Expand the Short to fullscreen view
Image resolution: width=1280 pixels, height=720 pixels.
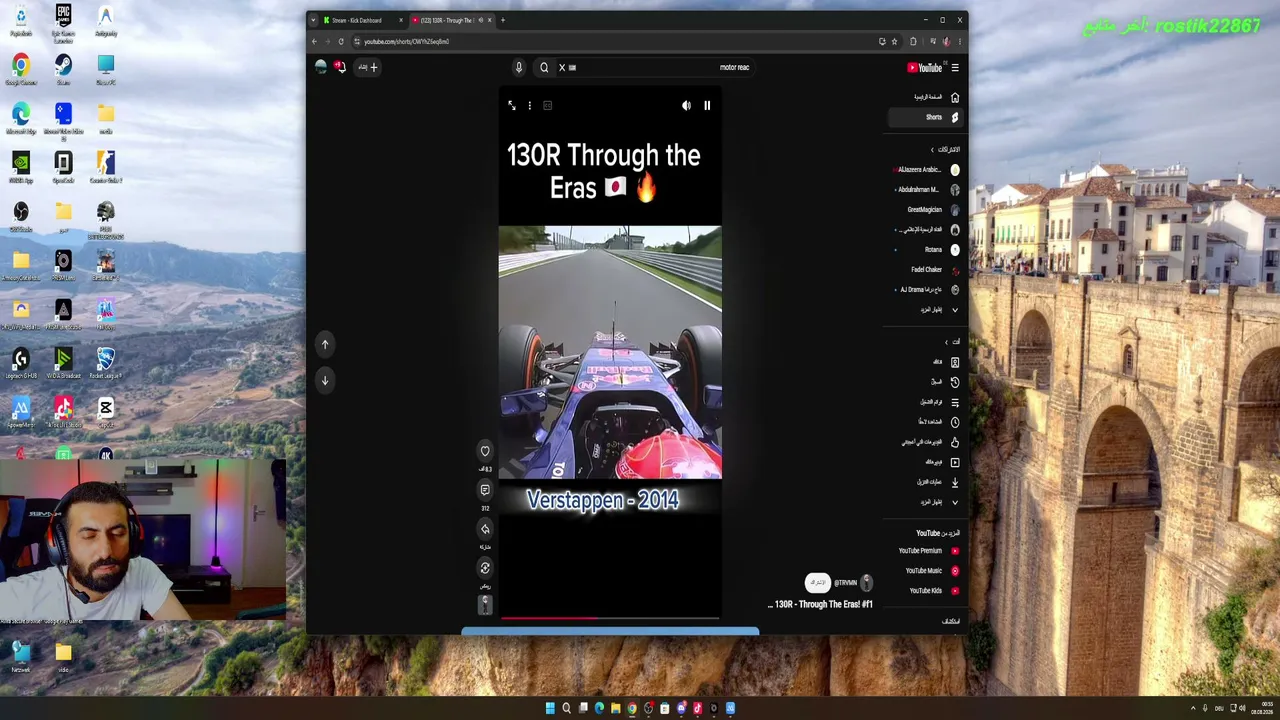pyautogui.click(x=512, y=105)
